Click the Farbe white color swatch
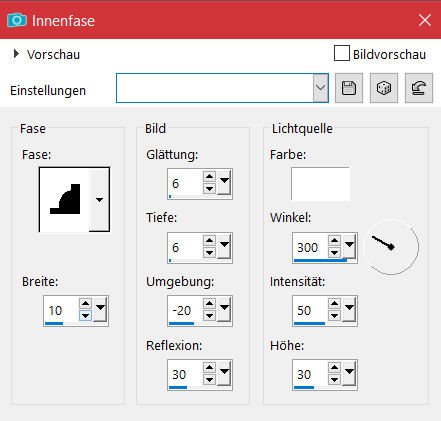This screenshot has width=441, height=421. pos(320,184)
